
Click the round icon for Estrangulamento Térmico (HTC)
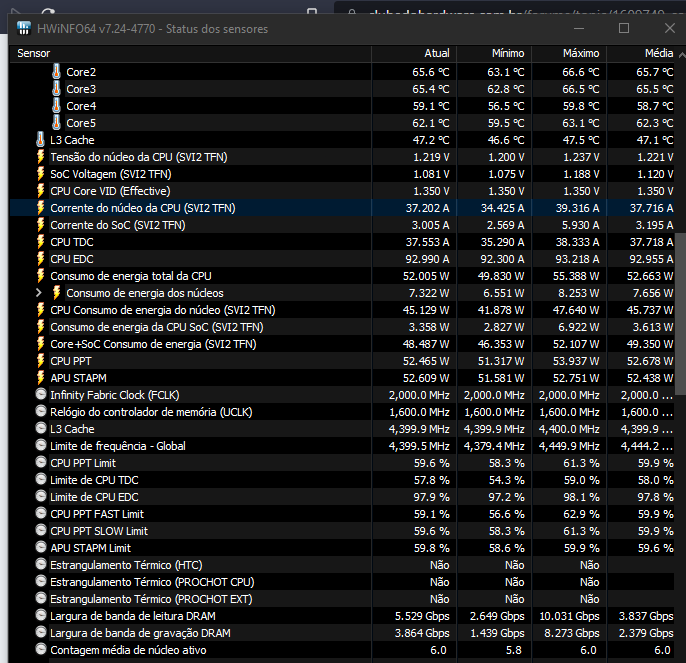[41, 565]
